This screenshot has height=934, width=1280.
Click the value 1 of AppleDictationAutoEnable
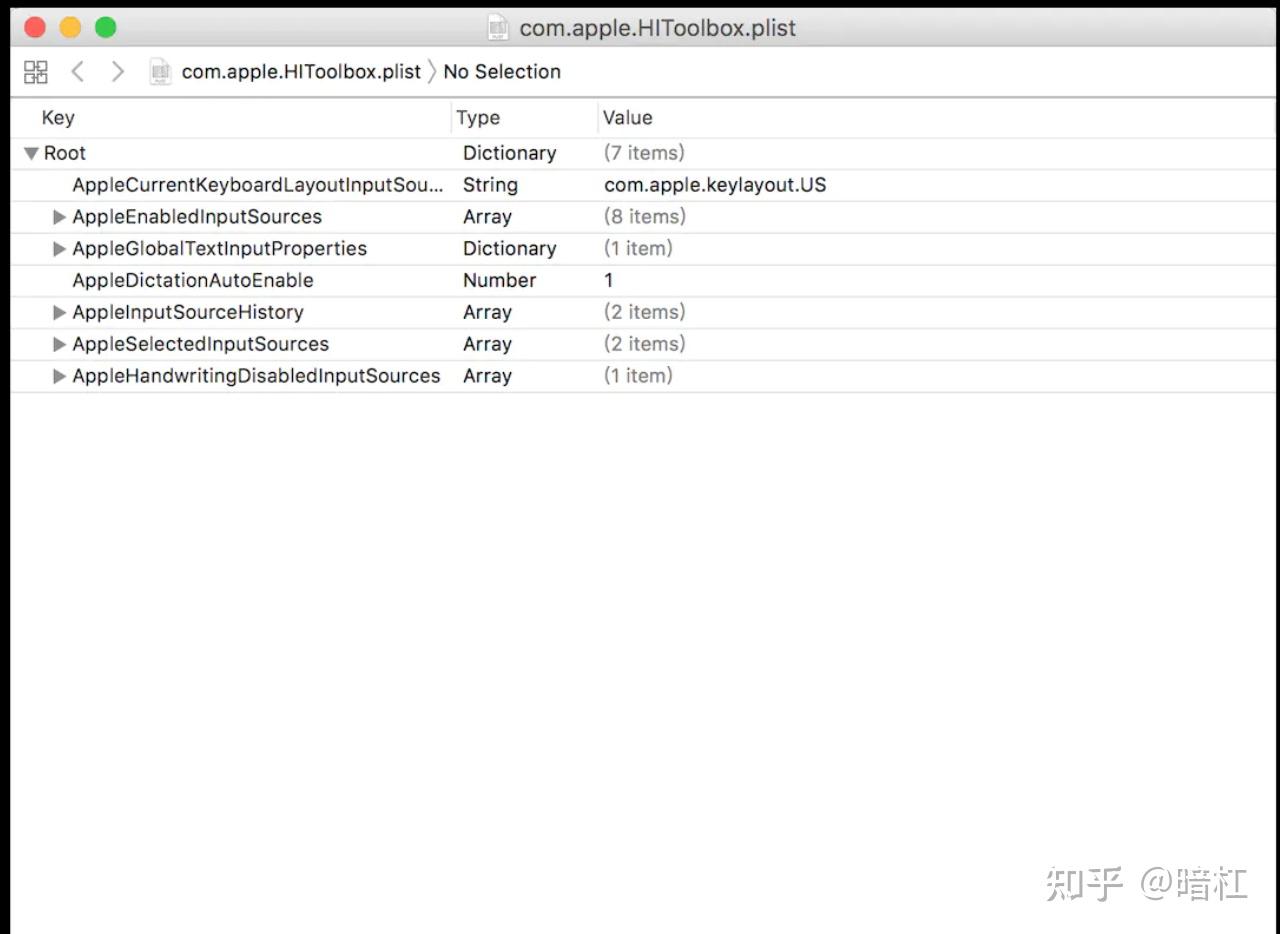click(609, 281)
